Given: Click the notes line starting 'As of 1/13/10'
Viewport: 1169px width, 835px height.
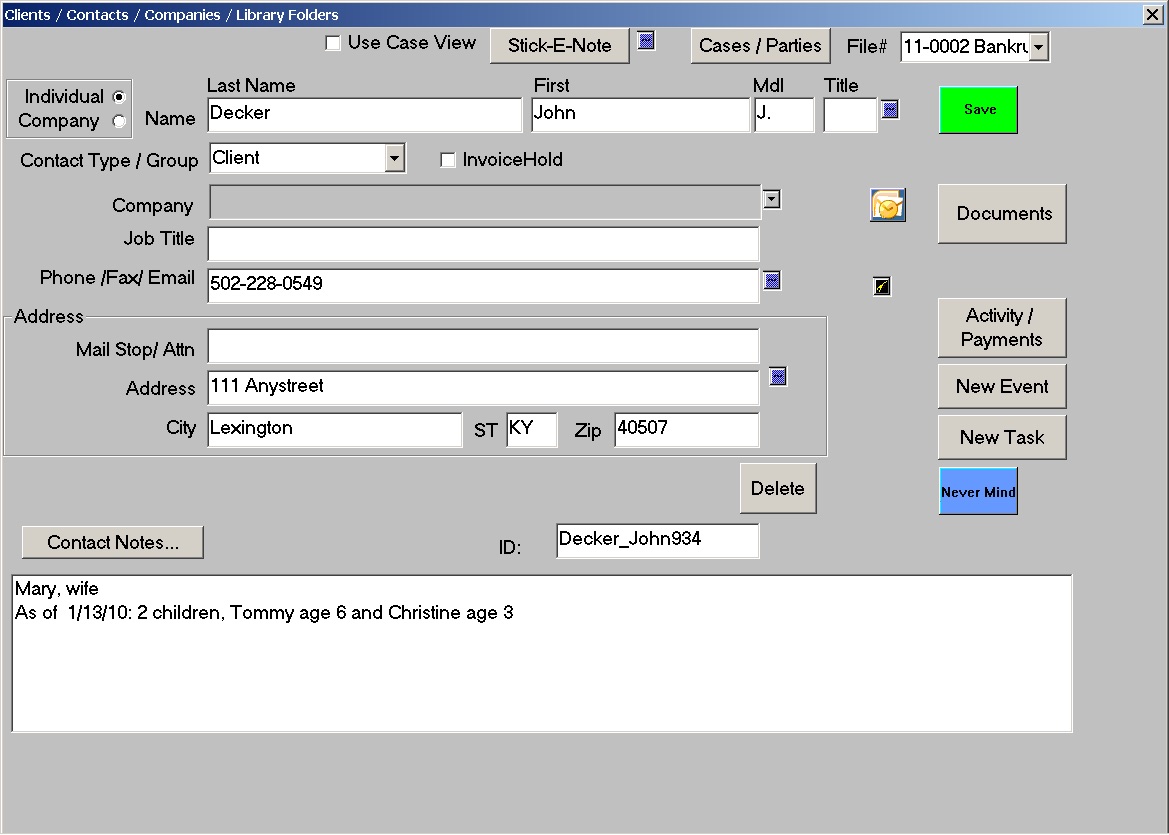Looking at the screenshot, I should click(264, 613).
